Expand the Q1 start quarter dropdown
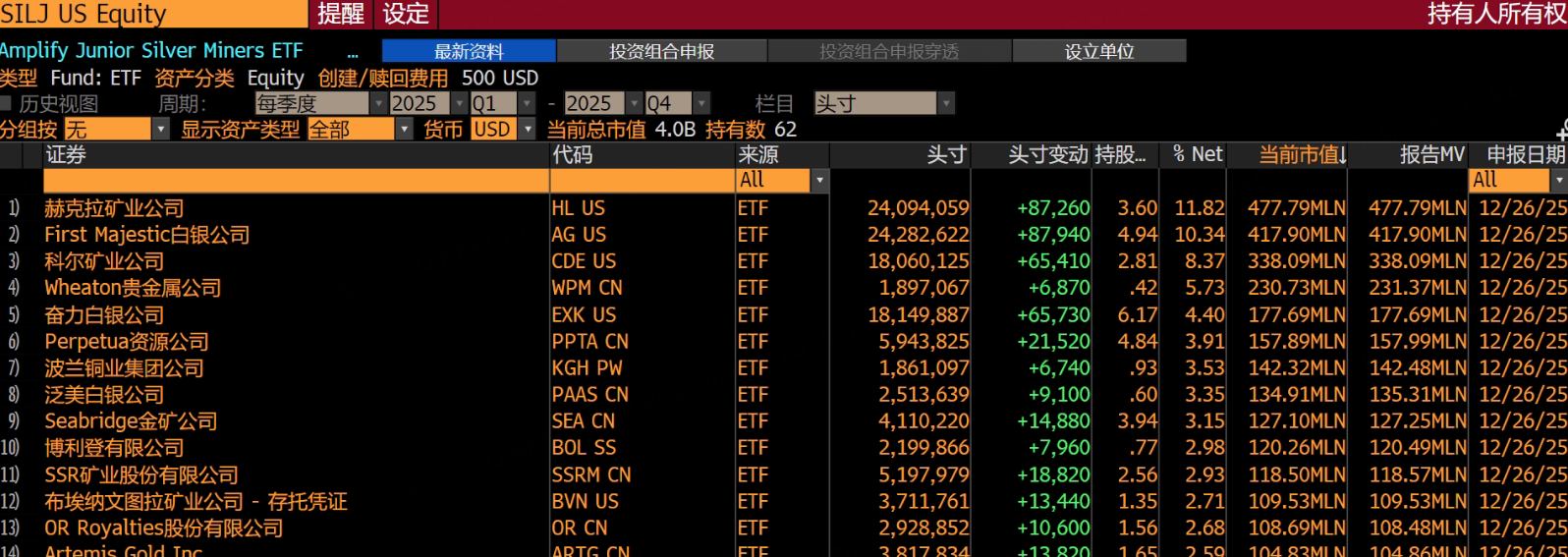 528,103
